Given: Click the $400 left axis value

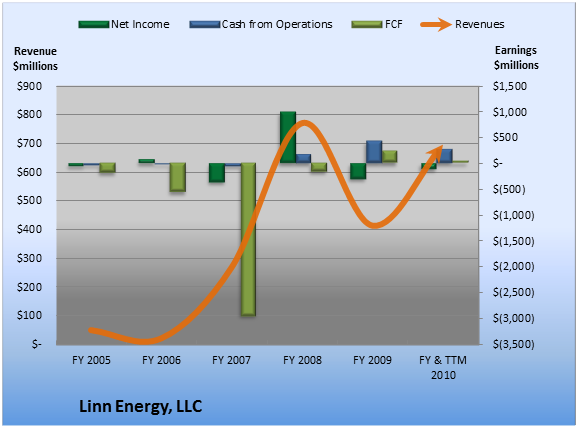Looking at the screenshot, I should (x=30, y=229).
